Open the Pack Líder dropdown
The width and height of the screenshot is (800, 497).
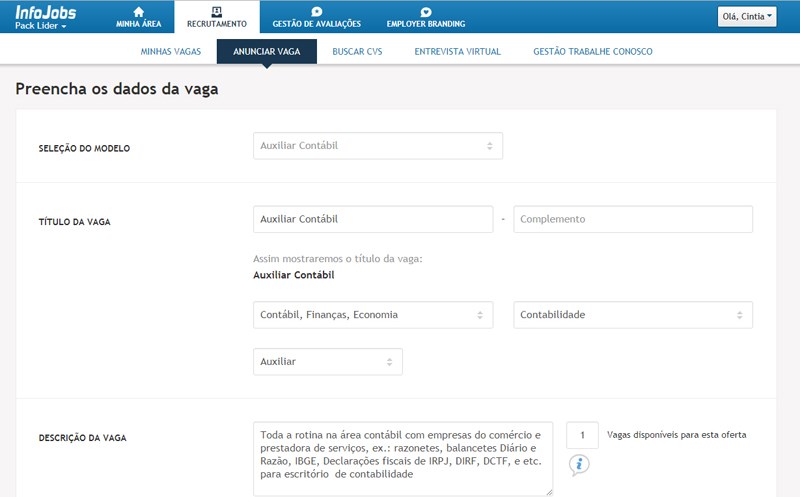coord(41,26)
